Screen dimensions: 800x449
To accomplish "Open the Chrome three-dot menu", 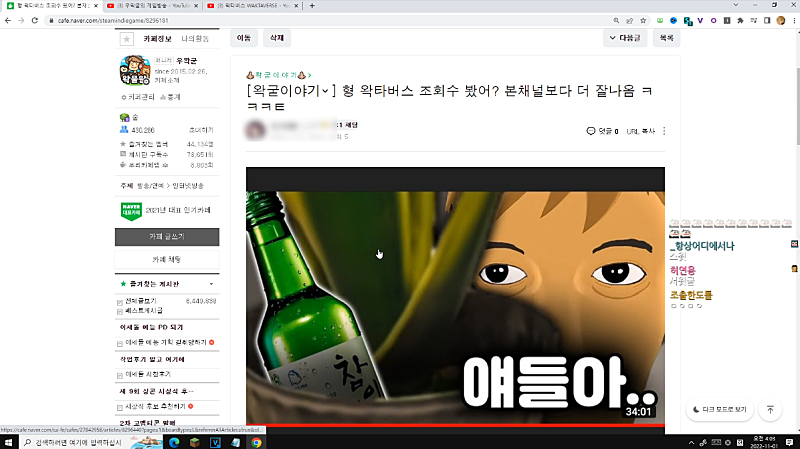I will point(794,20).
